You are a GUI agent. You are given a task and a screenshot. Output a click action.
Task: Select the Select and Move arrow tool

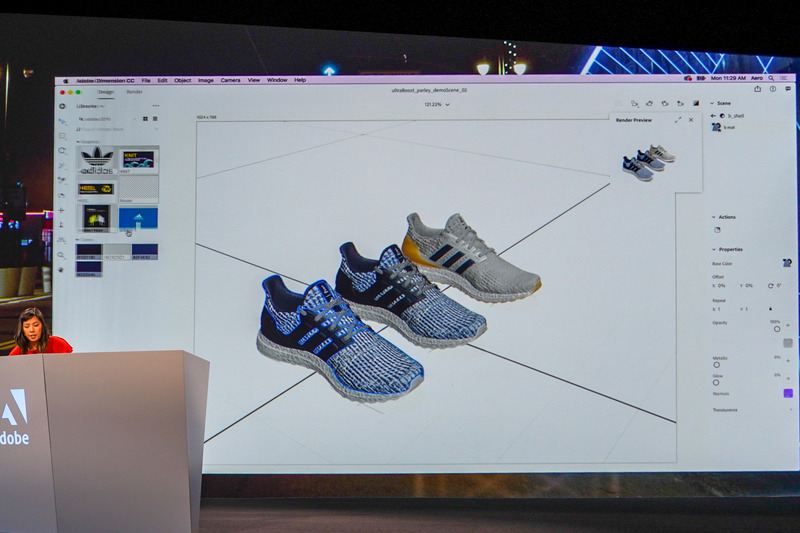click(62, 121)
